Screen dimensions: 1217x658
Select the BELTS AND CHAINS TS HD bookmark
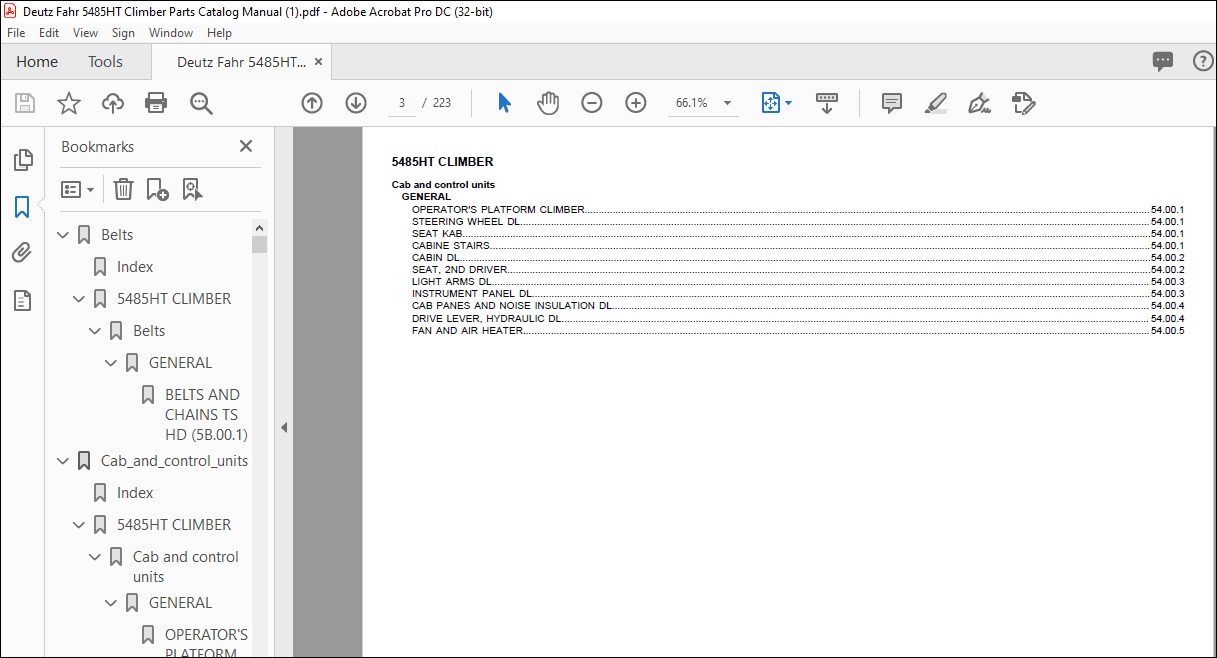click(204, 415)
